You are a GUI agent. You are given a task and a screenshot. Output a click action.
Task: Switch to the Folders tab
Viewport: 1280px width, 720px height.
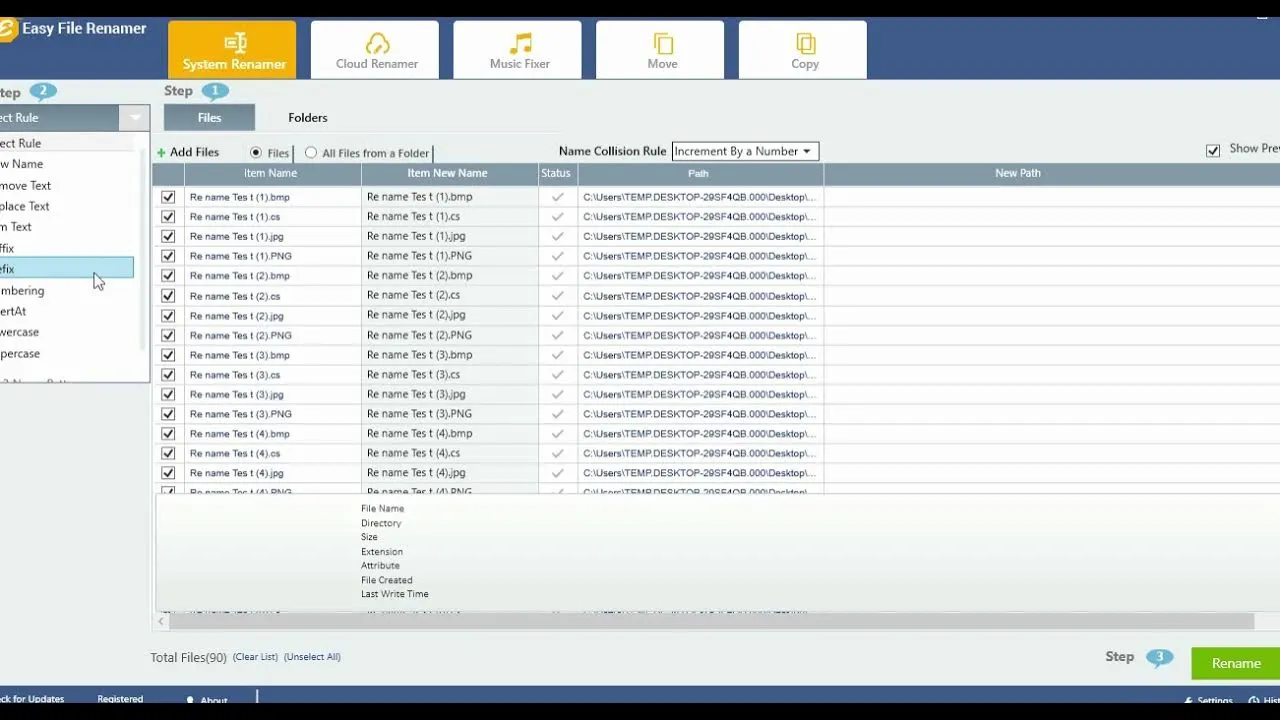pyautogui.click(x=308, y=118)
